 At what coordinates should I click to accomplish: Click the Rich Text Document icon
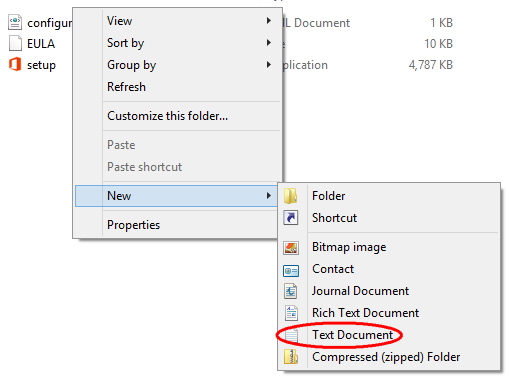pos(291,313)
